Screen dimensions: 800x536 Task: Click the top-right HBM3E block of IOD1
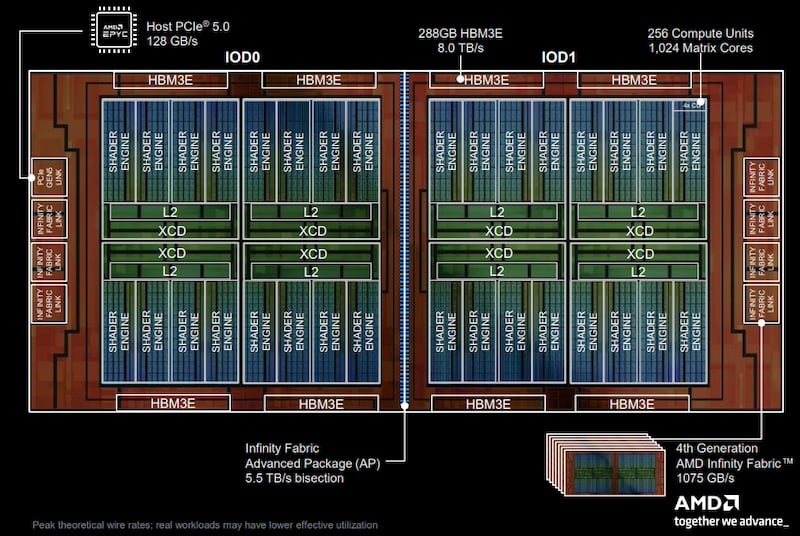[634, 80]
